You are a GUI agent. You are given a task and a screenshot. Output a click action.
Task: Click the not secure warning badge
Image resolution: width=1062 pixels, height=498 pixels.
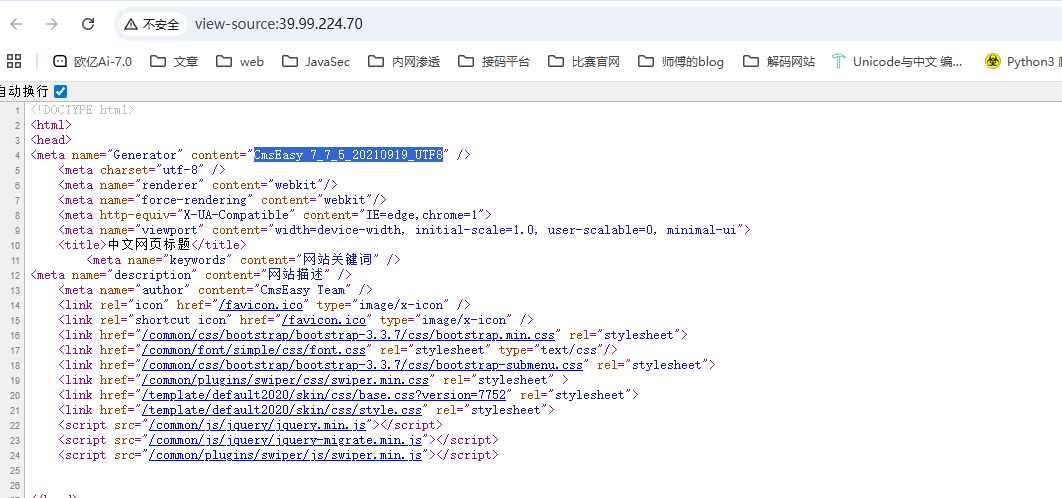click(x=152, y=24)
